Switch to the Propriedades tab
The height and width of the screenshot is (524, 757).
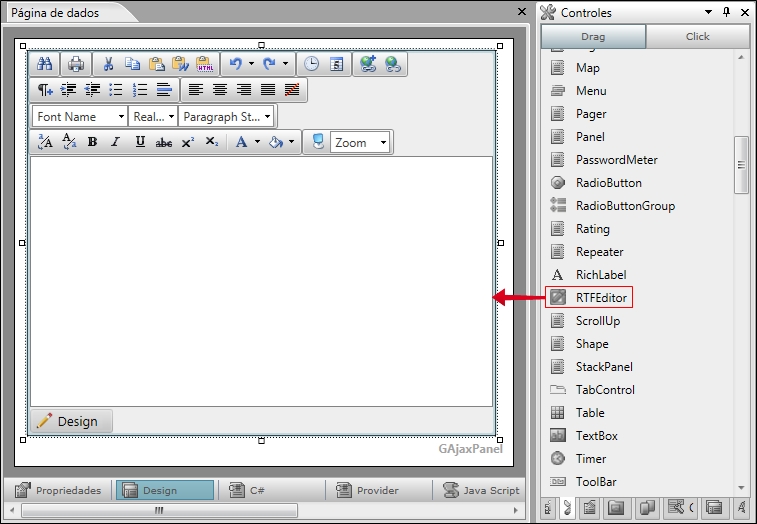pyautogui.click(x=59, y=491)
